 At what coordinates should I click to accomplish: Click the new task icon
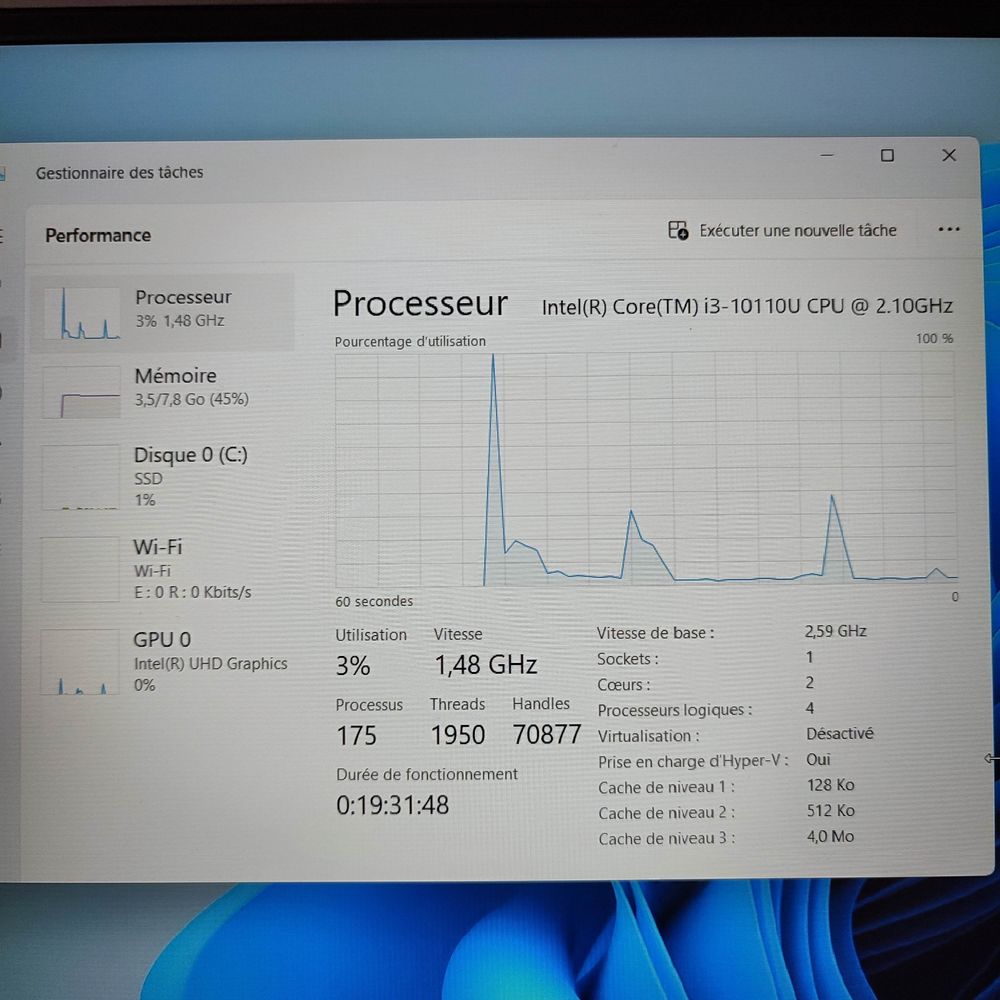click(678, 230)
